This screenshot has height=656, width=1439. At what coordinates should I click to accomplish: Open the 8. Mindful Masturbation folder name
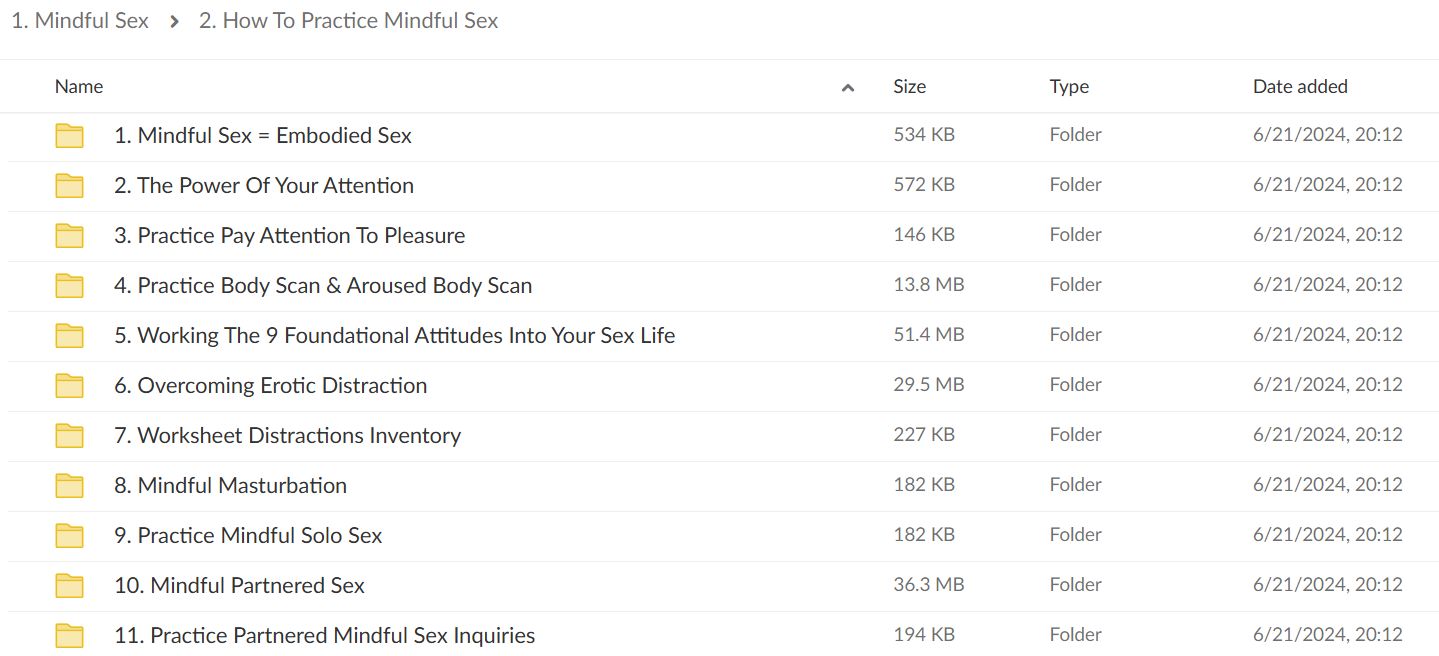pyautogui.click(x=231, y=486)
